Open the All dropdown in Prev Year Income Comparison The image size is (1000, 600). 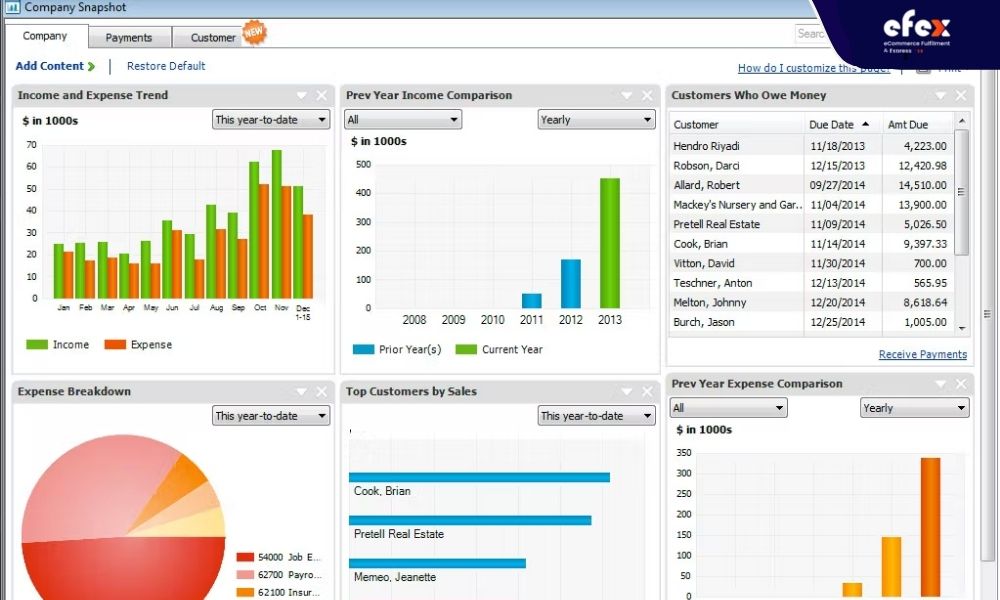(x=403, y=120)
